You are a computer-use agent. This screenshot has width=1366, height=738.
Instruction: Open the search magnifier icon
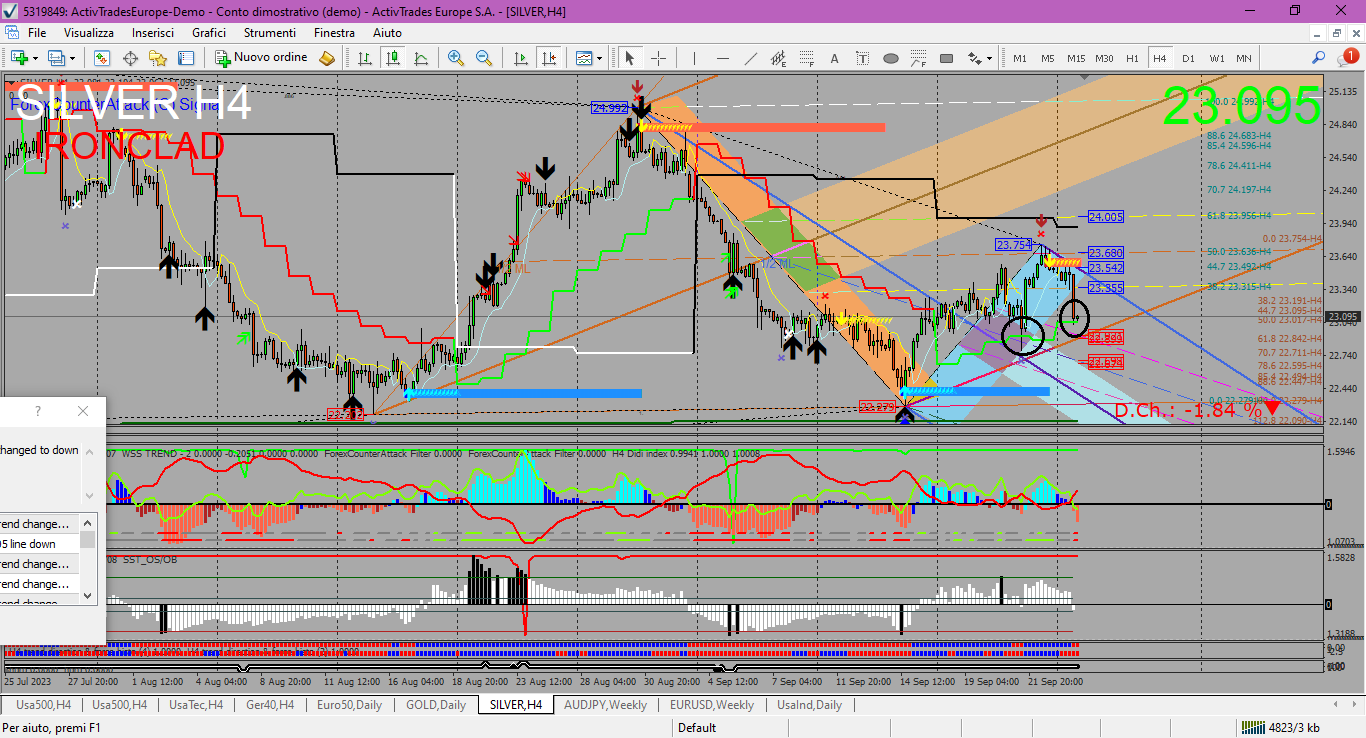tap(1319, 58)
